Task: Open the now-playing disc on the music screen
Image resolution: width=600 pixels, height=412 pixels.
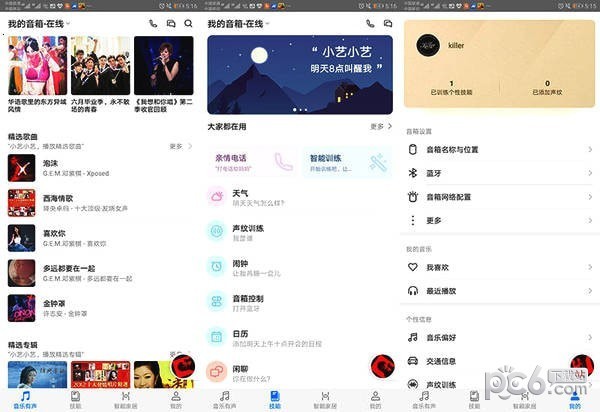Action: pyautogui.click(x=183, y=366)
